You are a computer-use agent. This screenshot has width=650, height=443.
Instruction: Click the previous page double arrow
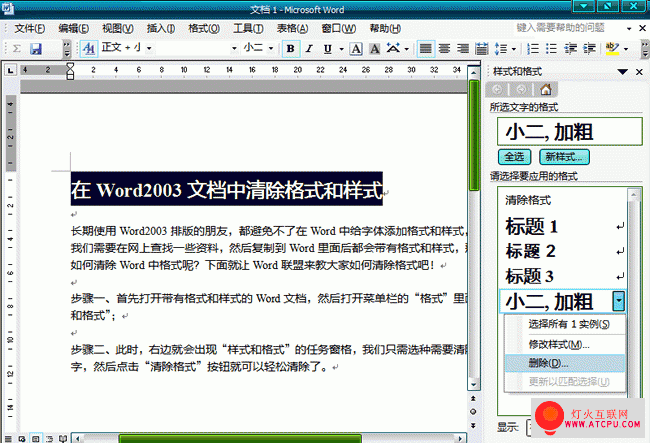[473, 398]
